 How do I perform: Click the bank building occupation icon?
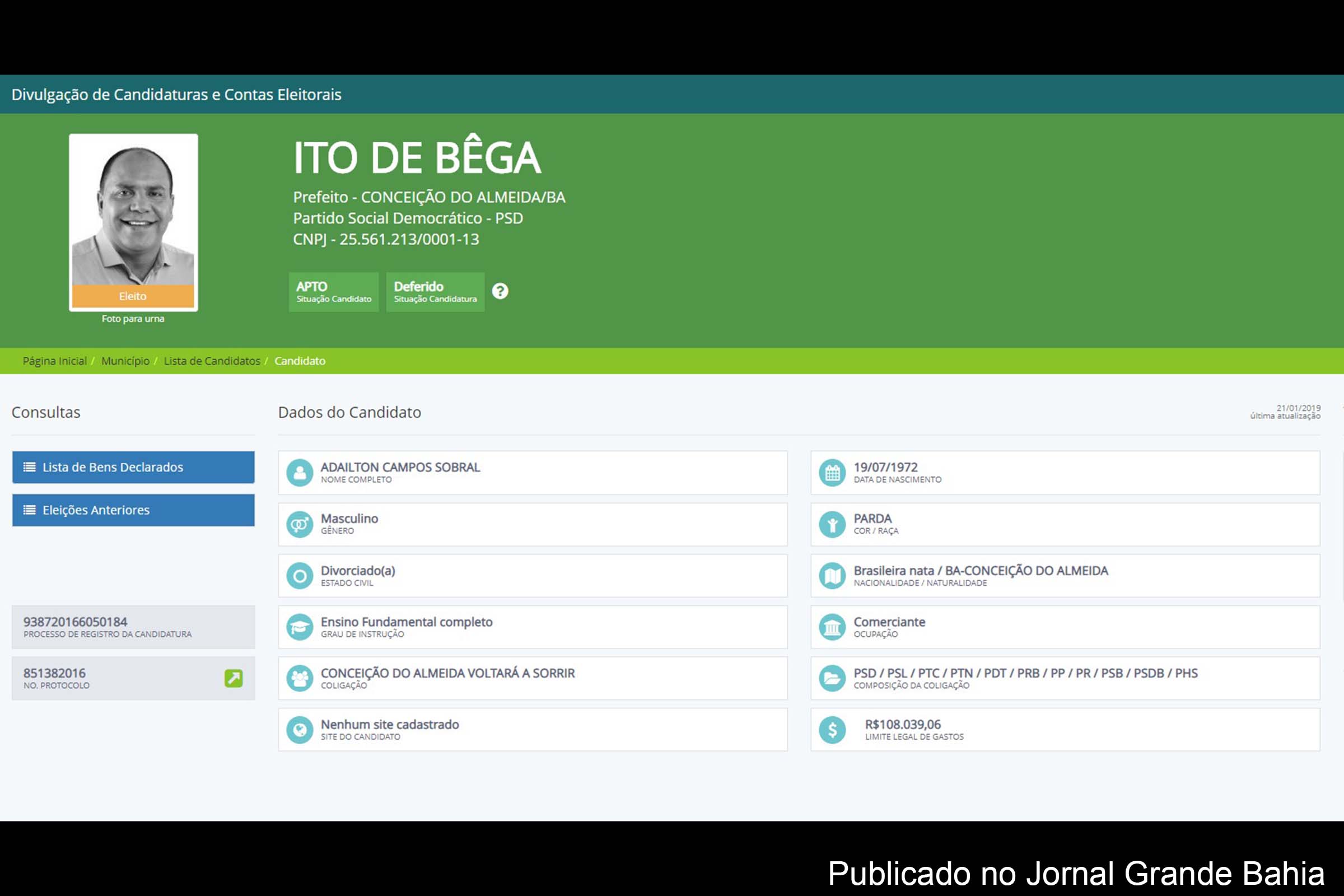[x=832, y=627]
